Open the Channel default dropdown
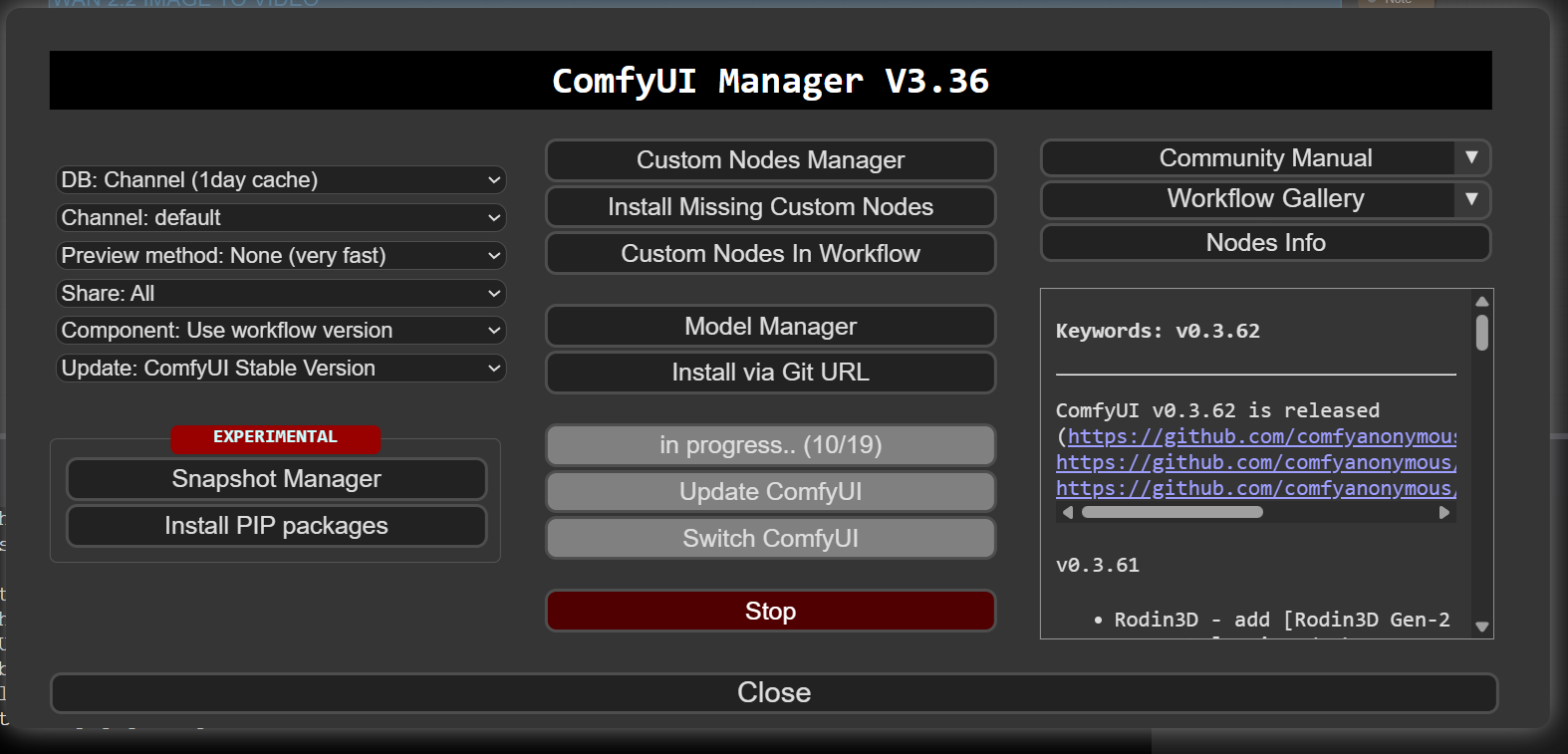Image resolution: width=1568 pixels, height=754 pixels. (x=281, y=218)
